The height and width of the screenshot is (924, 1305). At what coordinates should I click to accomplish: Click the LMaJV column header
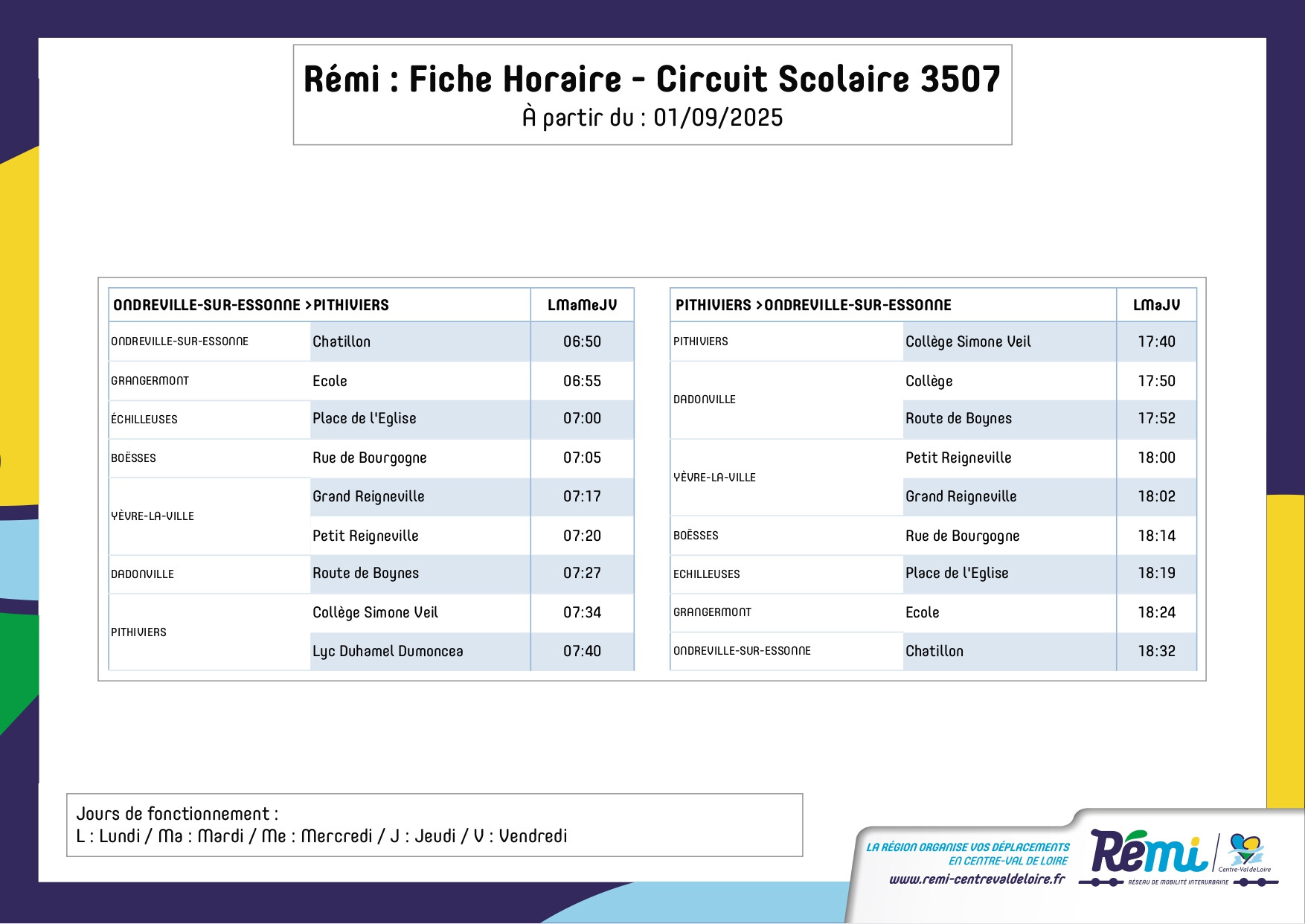(x=1156, y=305)
